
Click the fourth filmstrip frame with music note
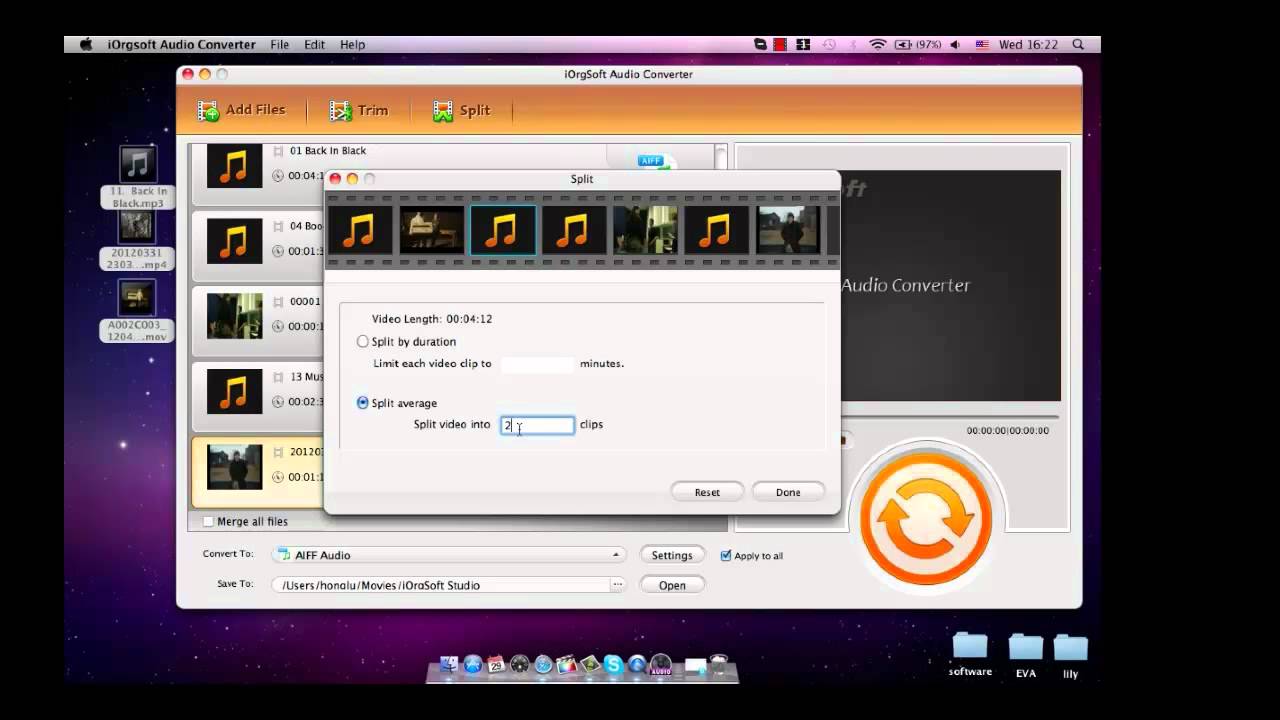(x=573, y=229)
